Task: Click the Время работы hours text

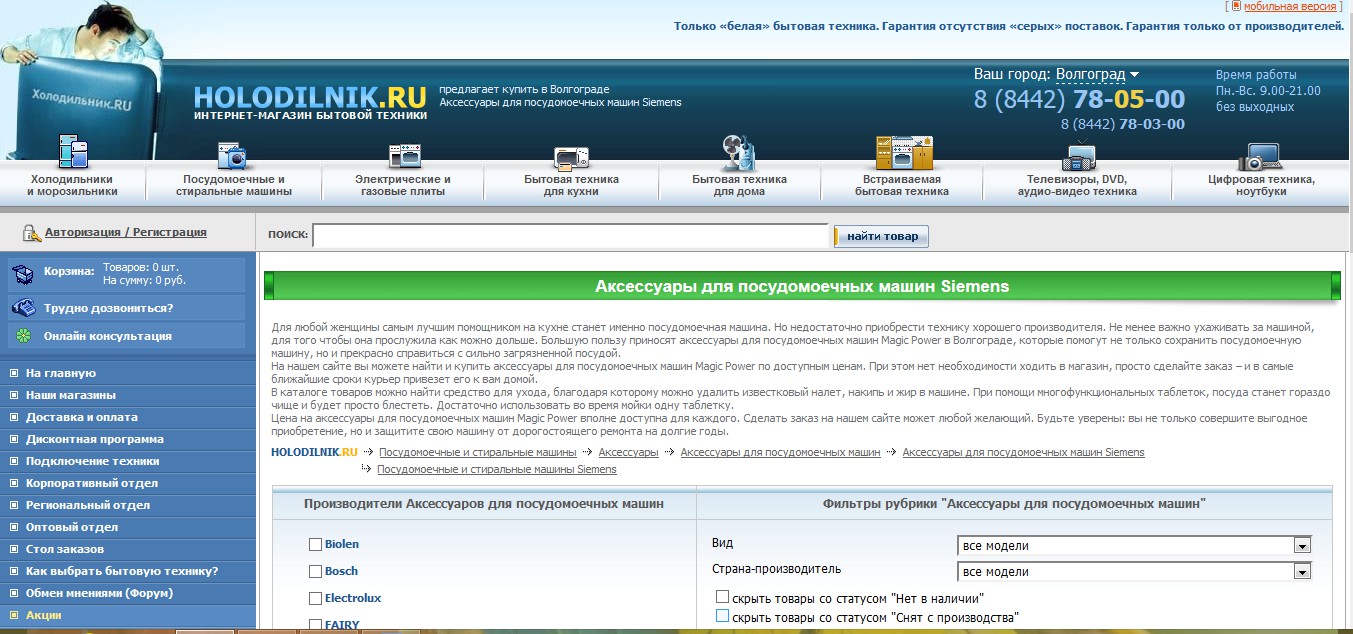Action: [1256, 75]
